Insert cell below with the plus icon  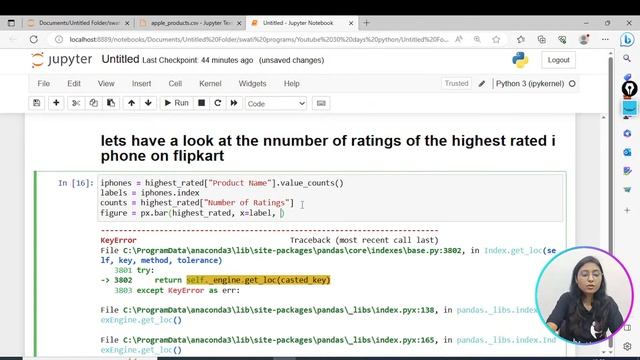click(x=56, y=103)
